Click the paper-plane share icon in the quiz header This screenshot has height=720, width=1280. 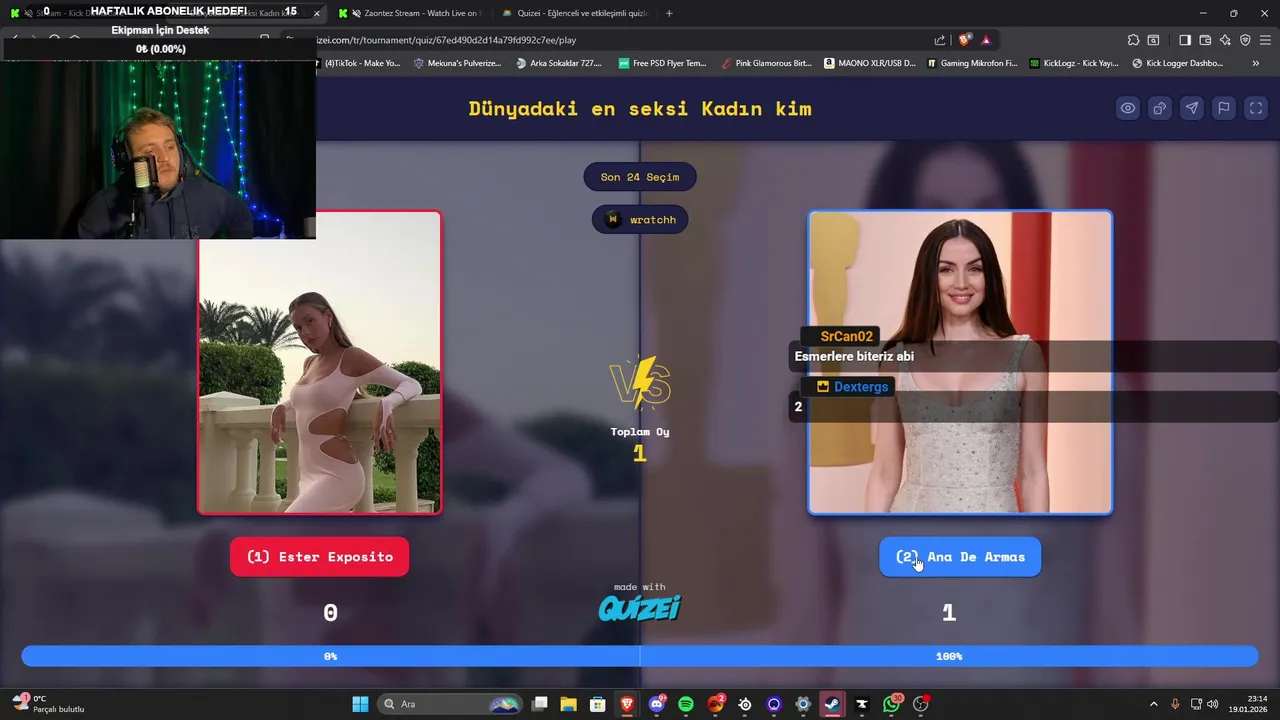[1192, 108]
